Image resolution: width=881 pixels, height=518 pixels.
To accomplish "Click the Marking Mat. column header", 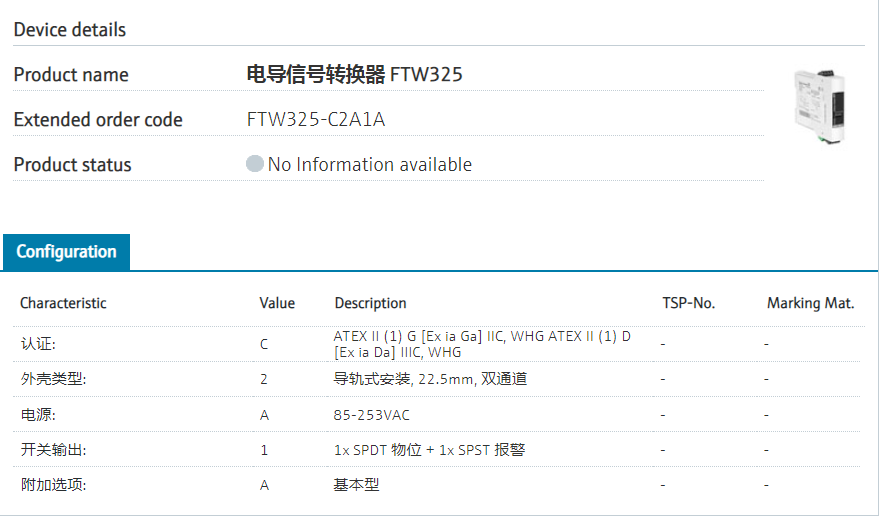I will (x=810, y=303).
